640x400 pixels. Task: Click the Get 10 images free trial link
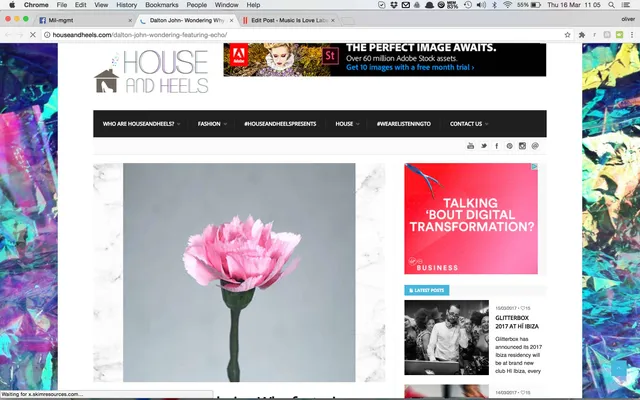(410, 67)
